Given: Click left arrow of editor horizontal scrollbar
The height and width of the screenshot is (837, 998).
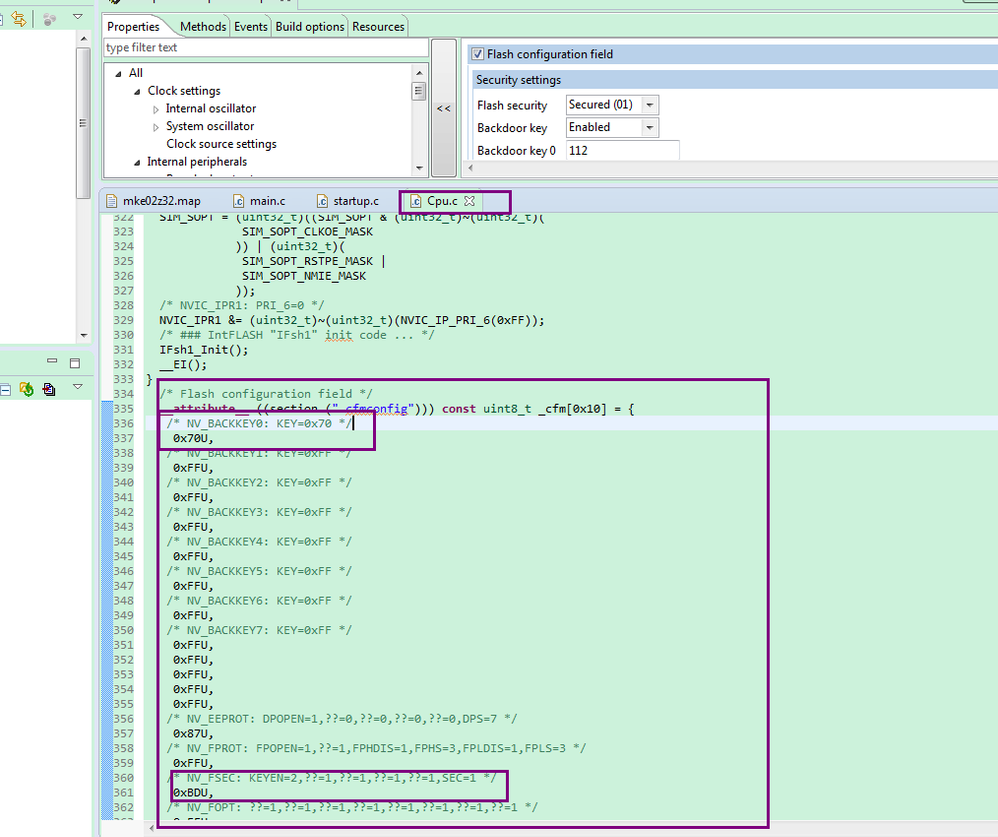Looking at the screenshot, I should (151, 829).
